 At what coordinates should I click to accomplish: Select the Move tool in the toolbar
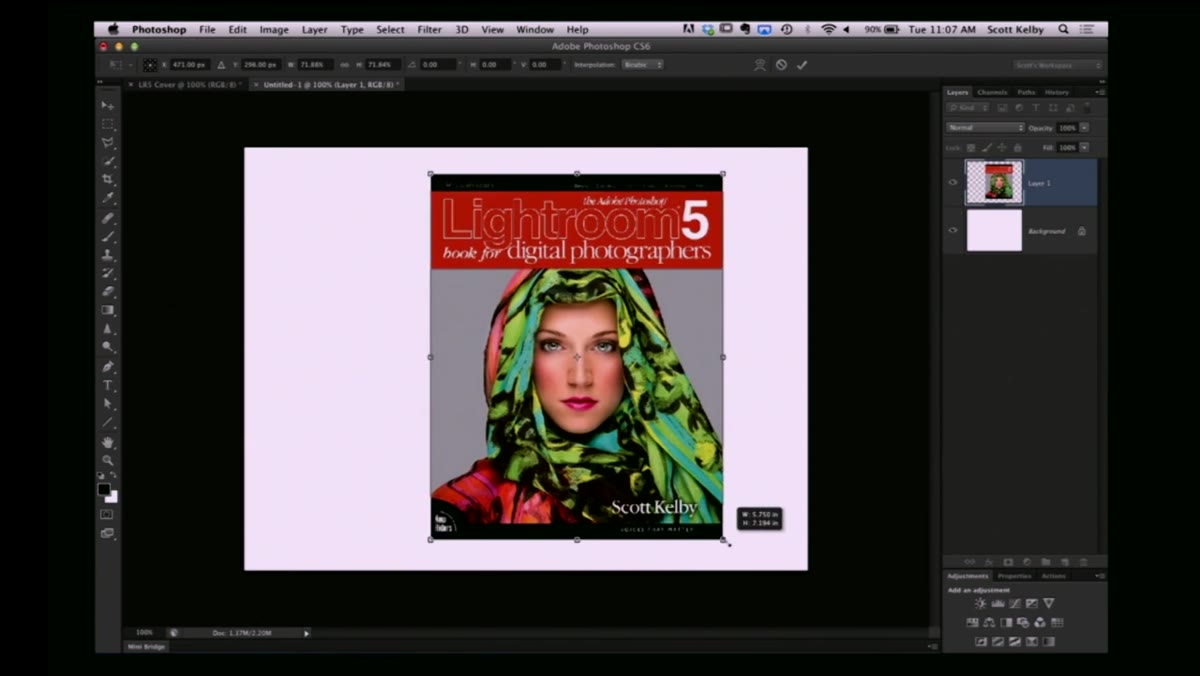point(107,105)
